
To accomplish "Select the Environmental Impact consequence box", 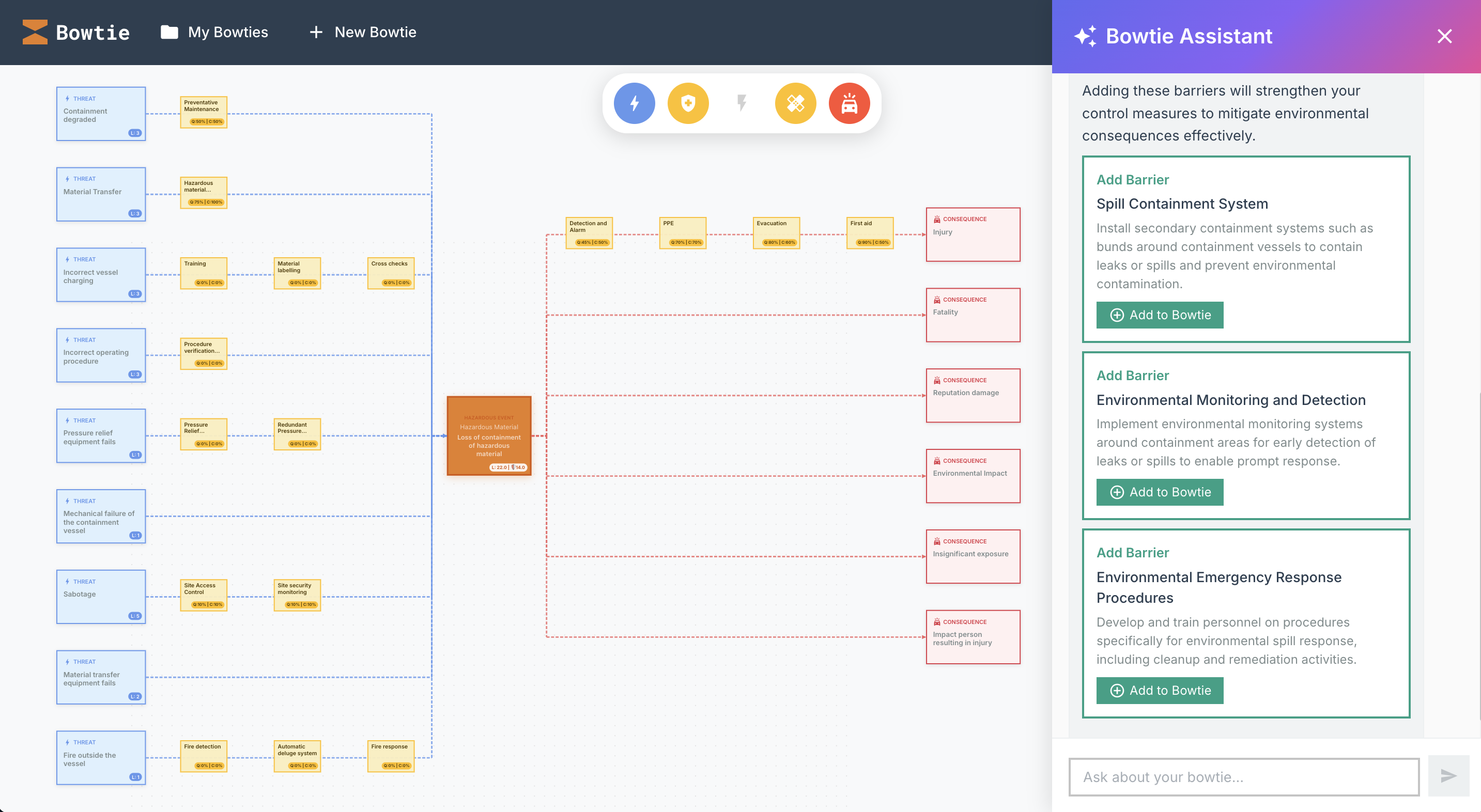I will [x=973, y=476].
